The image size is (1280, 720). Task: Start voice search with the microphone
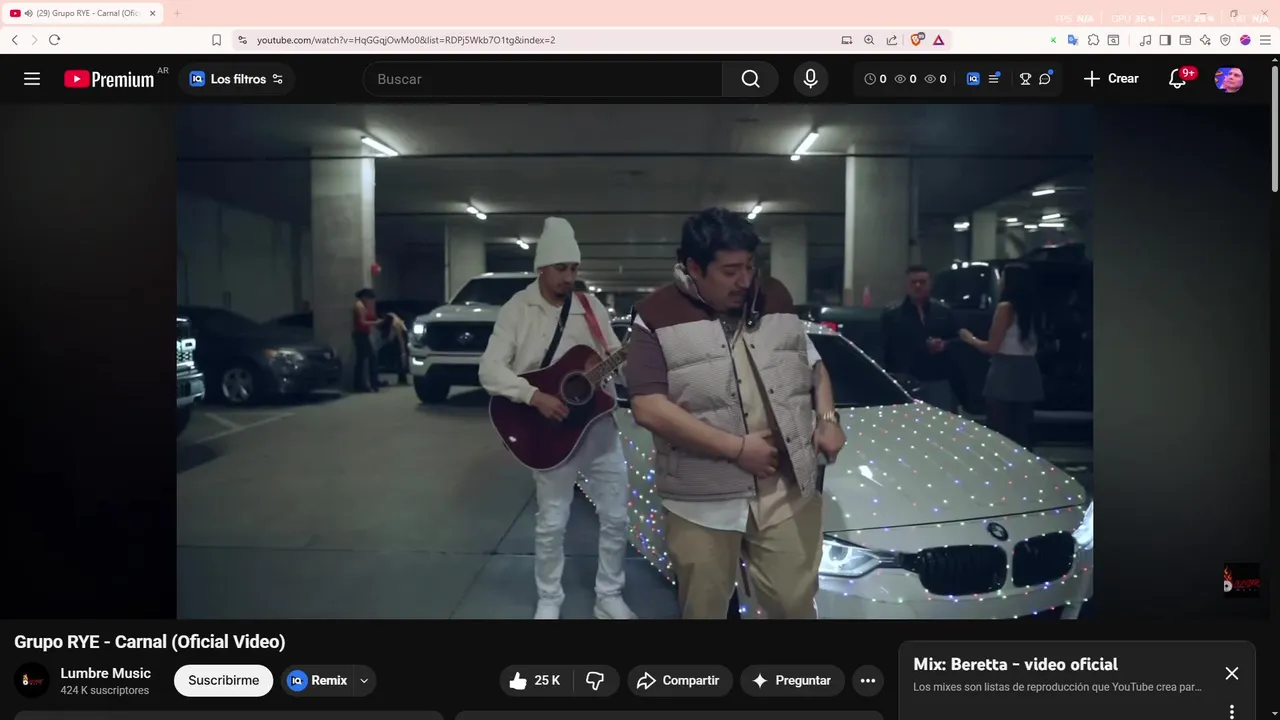(x=810, y=79)
